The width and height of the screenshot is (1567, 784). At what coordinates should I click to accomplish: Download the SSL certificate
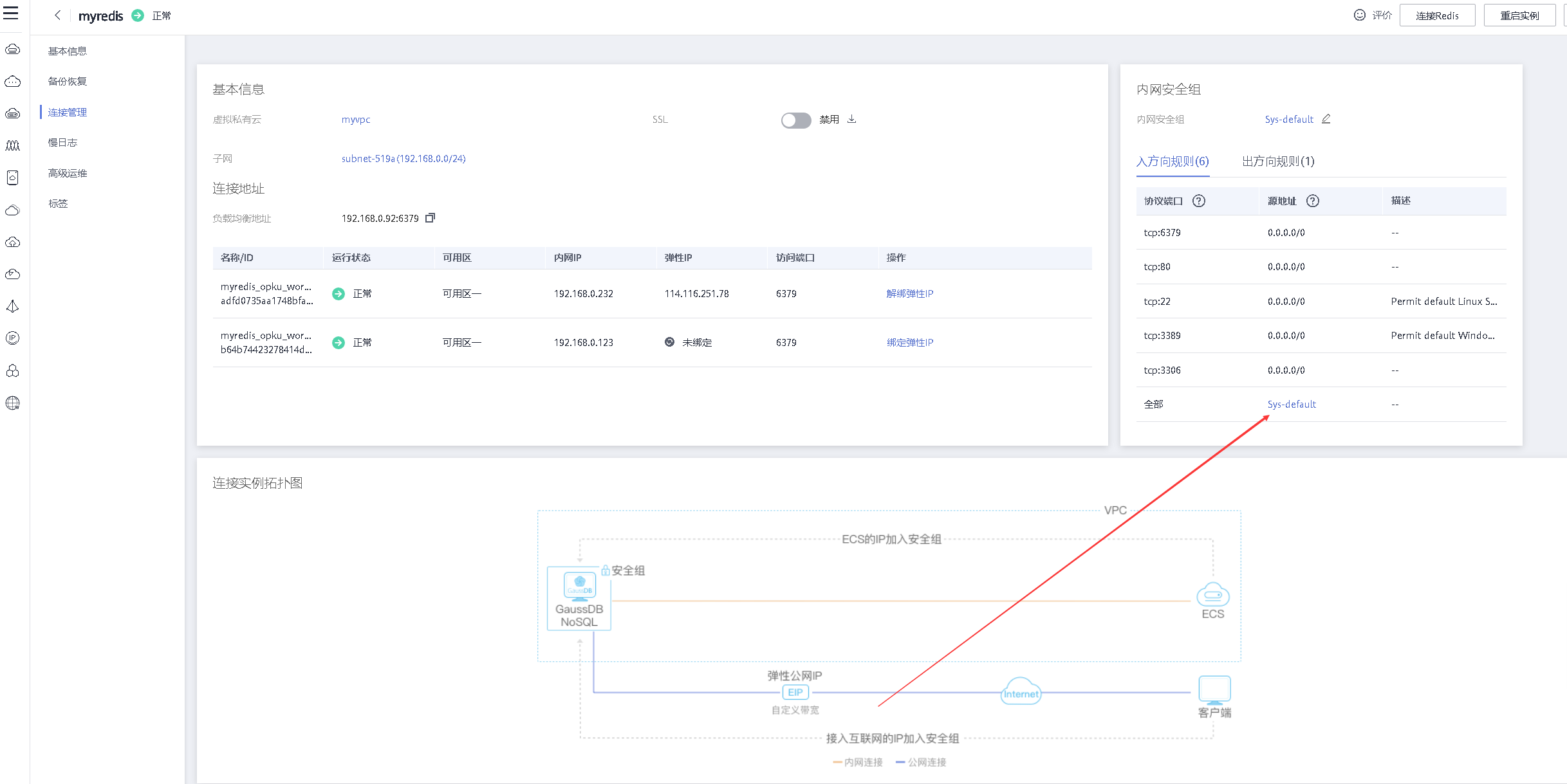851,119
